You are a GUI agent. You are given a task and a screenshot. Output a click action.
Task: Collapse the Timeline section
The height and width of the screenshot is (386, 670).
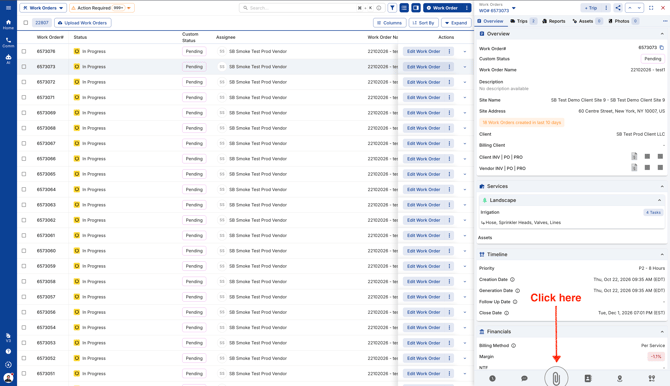[662, 254]
